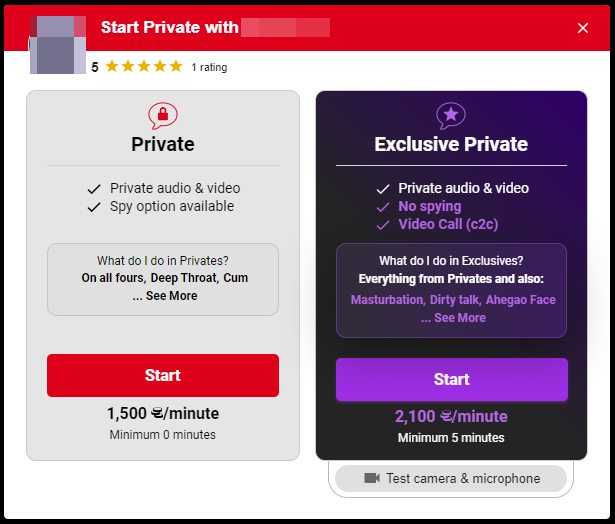This screenshot has width=615, height=524.
Task: Click the blurred profile avatar thumbnail
Action: tap(57, 45)
